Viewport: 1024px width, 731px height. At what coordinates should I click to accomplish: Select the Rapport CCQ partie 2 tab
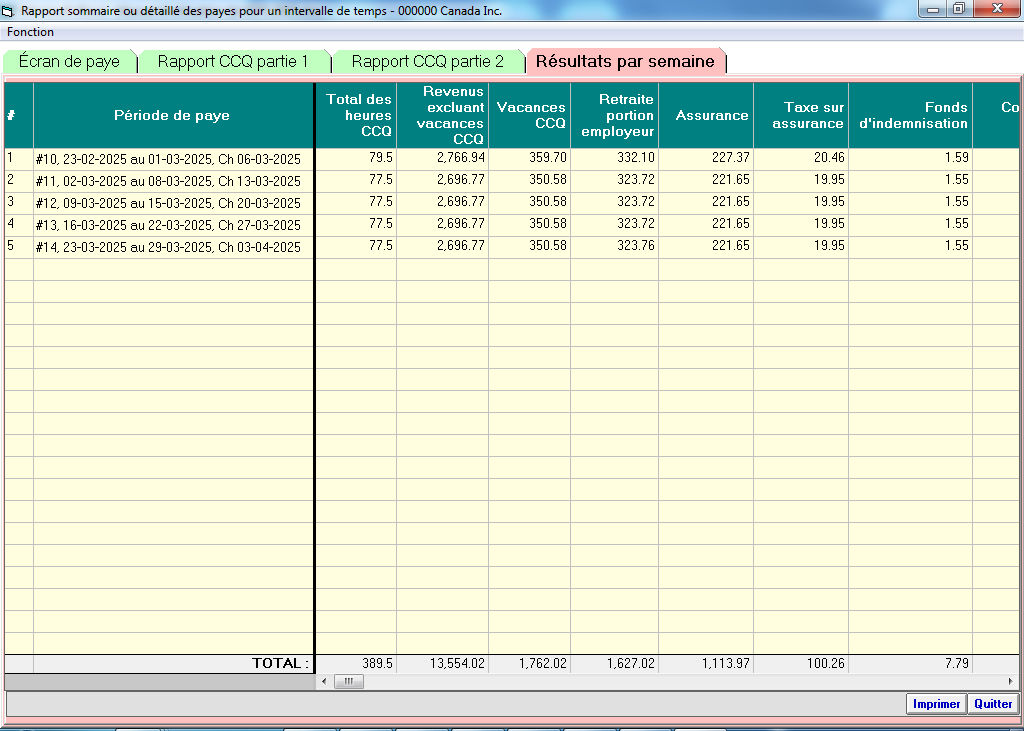(427, 62)
